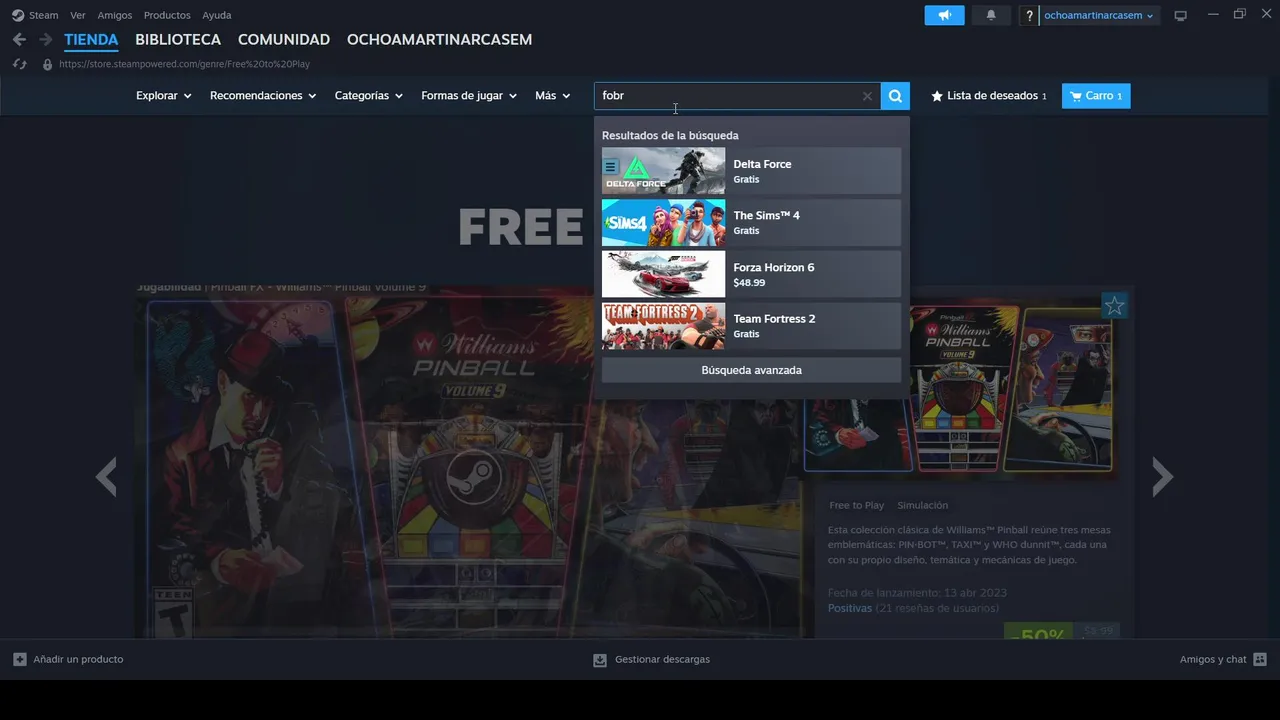Viewport: 1280px width, 720px height.
Task: Select the Team Fortress 2 search result
Action: click(x=751, y=326)
